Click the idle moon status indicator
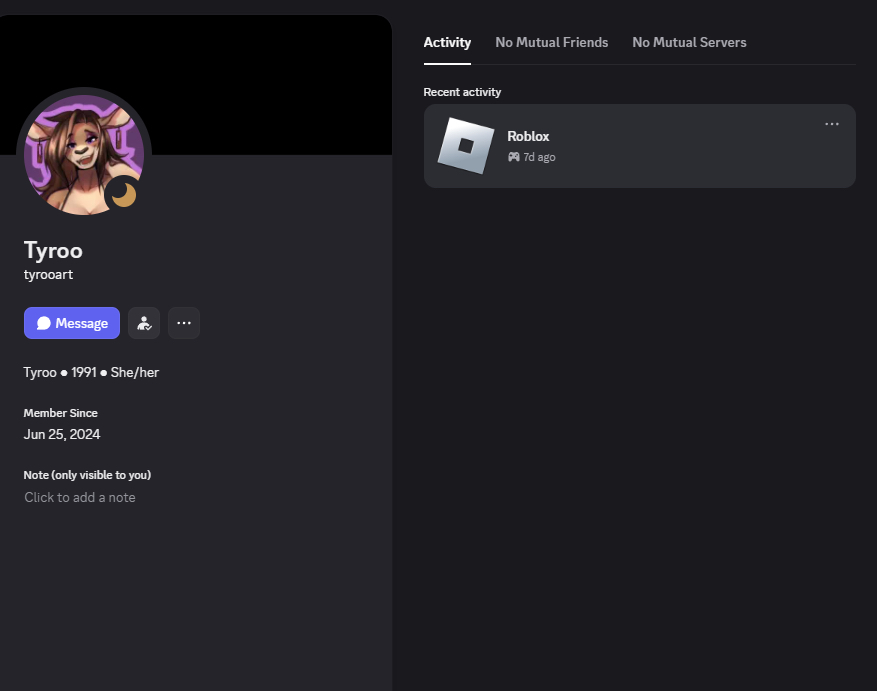877x691 pixels. point(122,194)
